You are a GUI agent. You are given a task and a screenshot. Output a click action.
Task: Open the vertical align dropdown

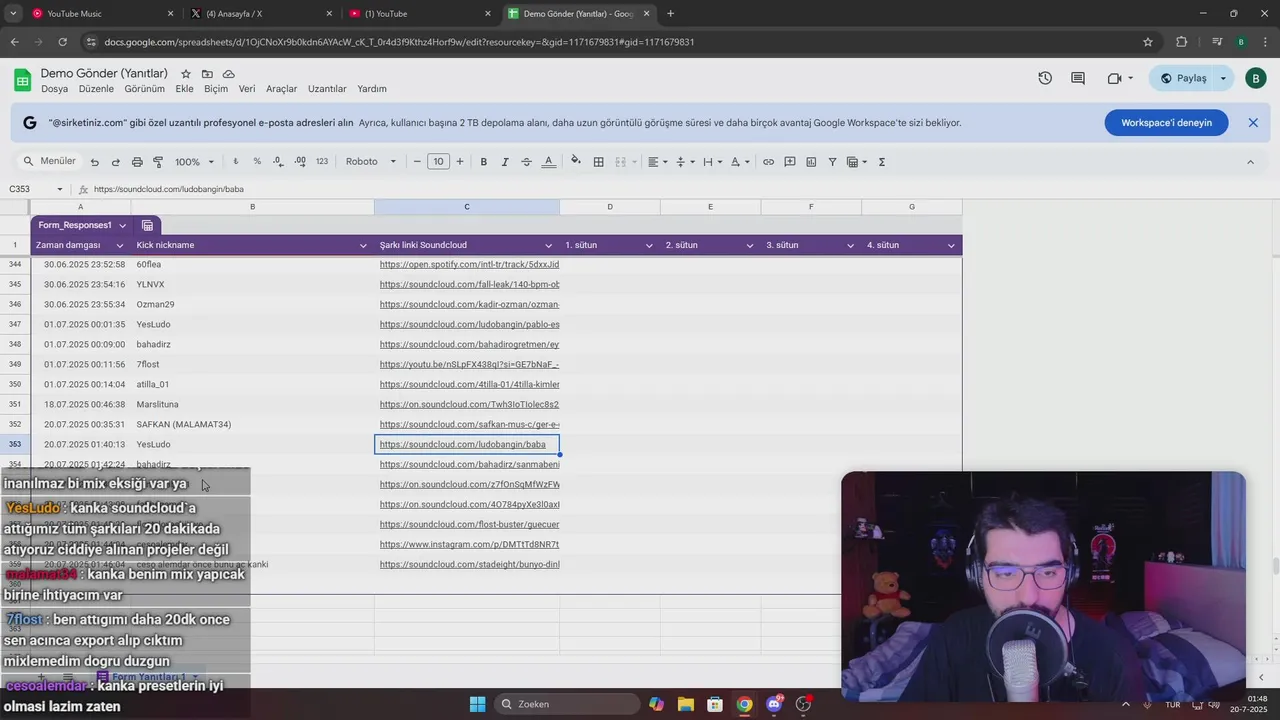coord(684,162)
